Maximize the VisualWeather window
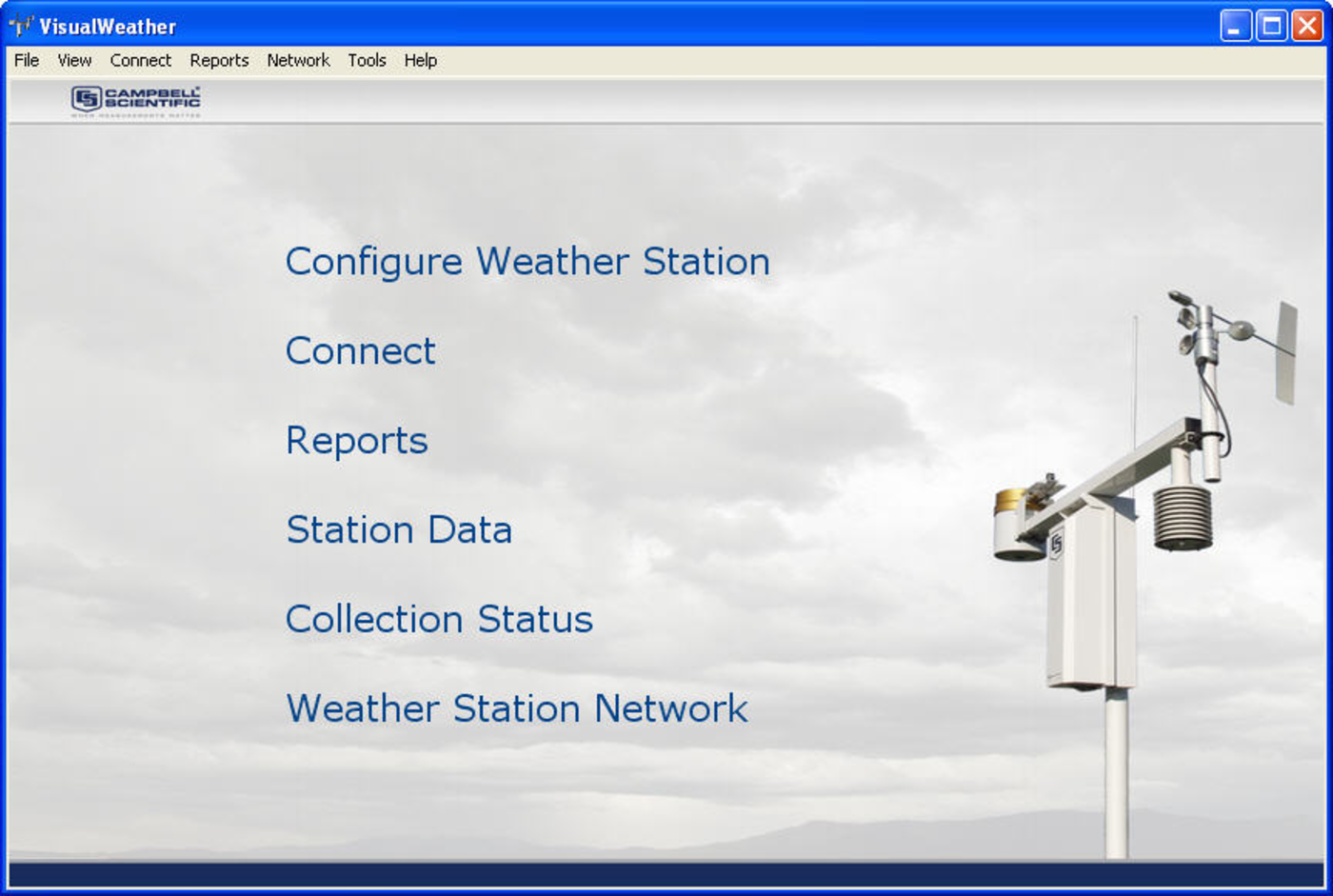 tap(1271, 26)
